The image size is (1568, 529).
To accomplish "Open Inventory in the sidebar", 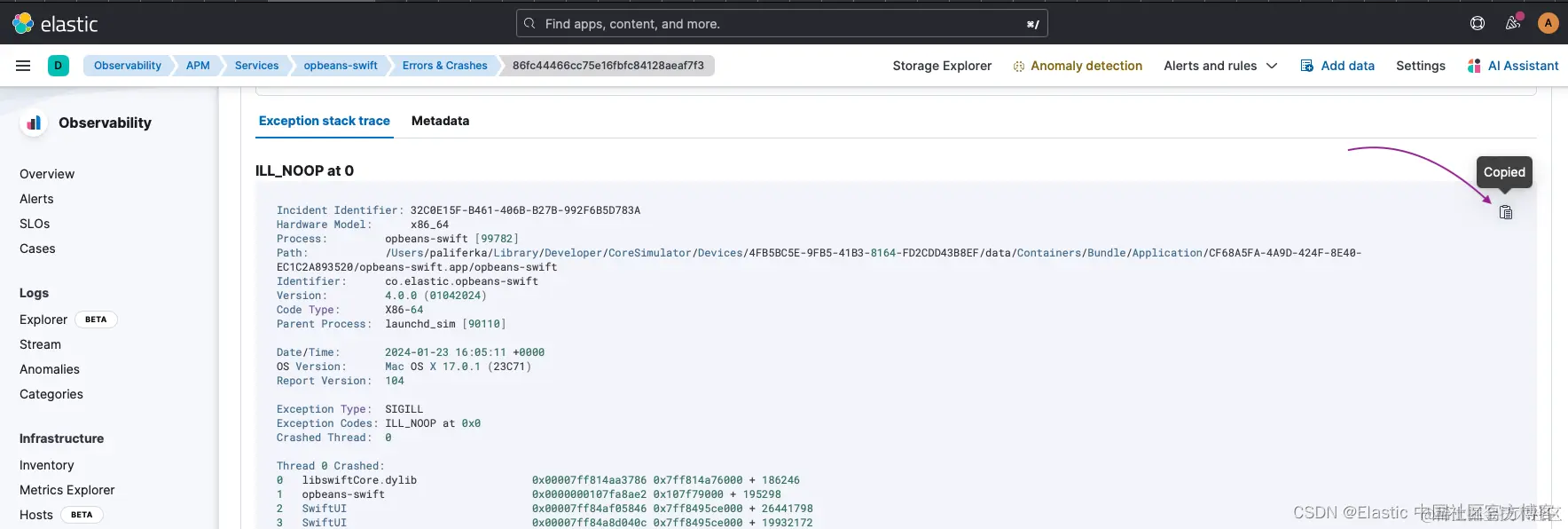I will (x=47, y=465).
